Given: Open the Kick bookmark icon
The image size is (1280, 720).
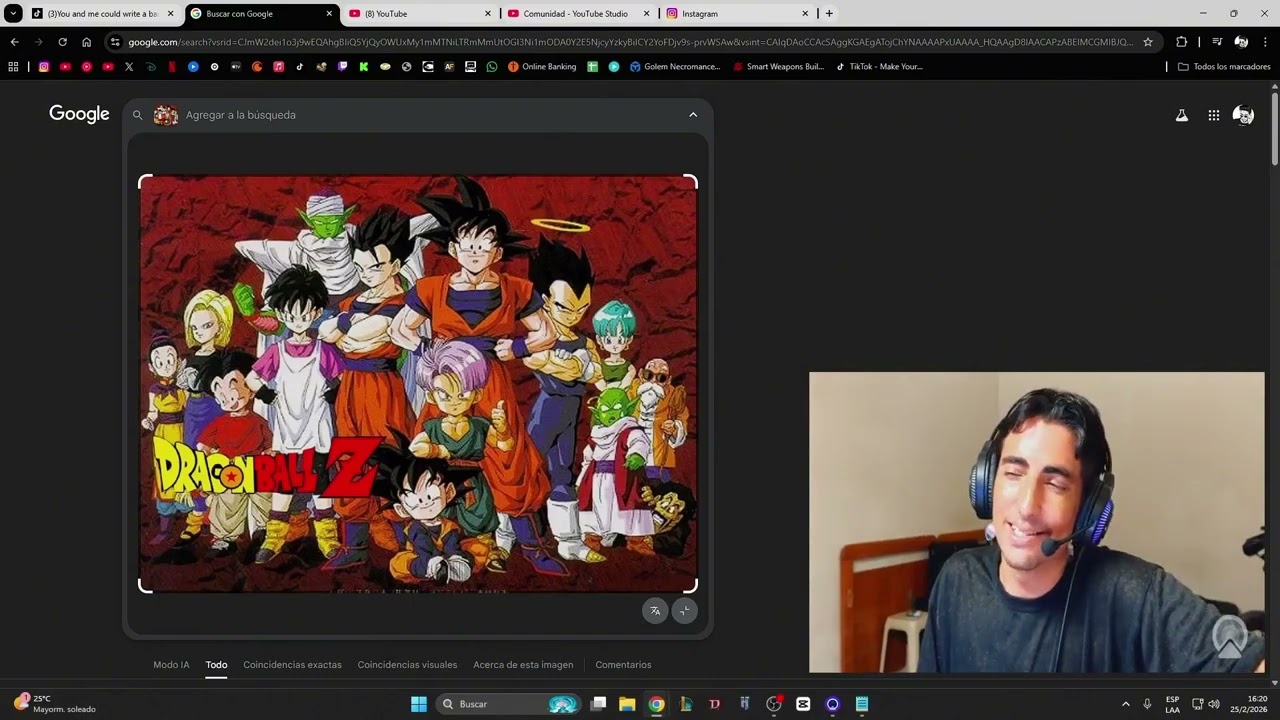Looking at the screenshot, I should [x=364, y=67].
